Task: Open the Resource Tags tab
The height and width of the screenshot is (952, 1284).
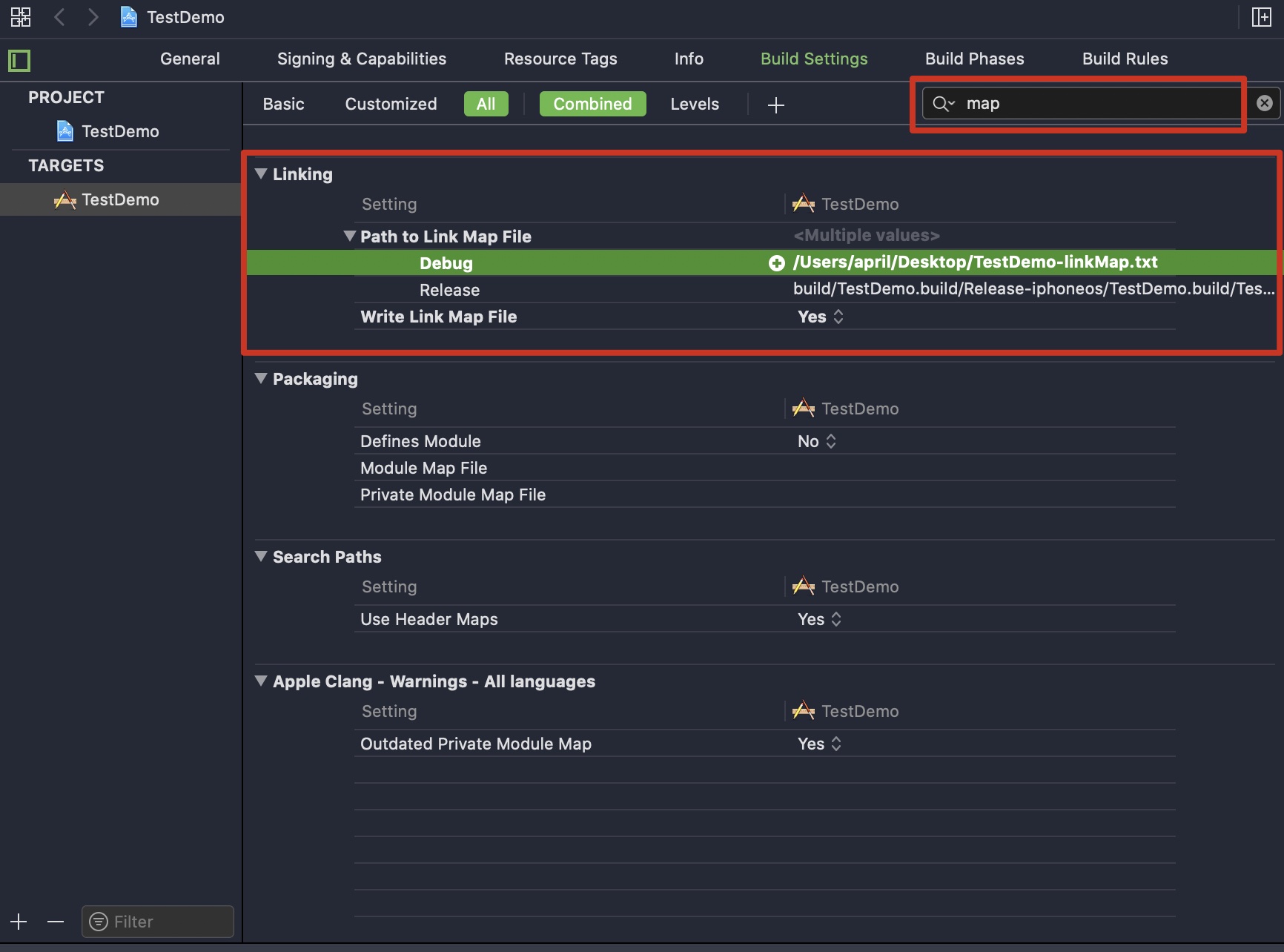Action: point(560,59)
